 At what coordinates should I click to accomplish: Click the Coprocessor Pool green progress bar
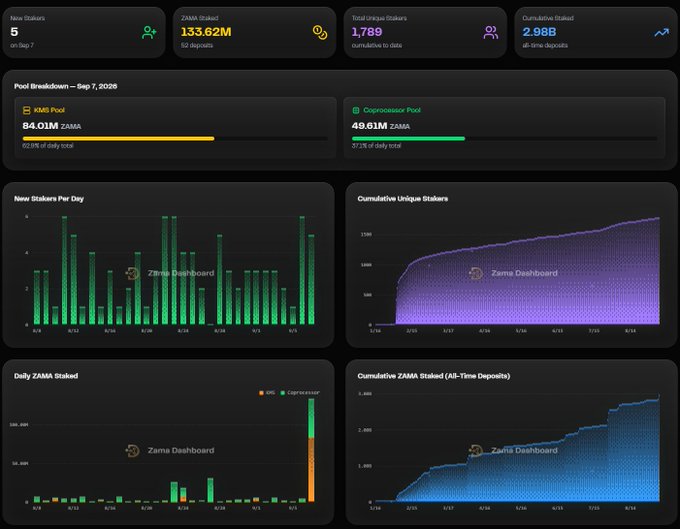[409, 139]
